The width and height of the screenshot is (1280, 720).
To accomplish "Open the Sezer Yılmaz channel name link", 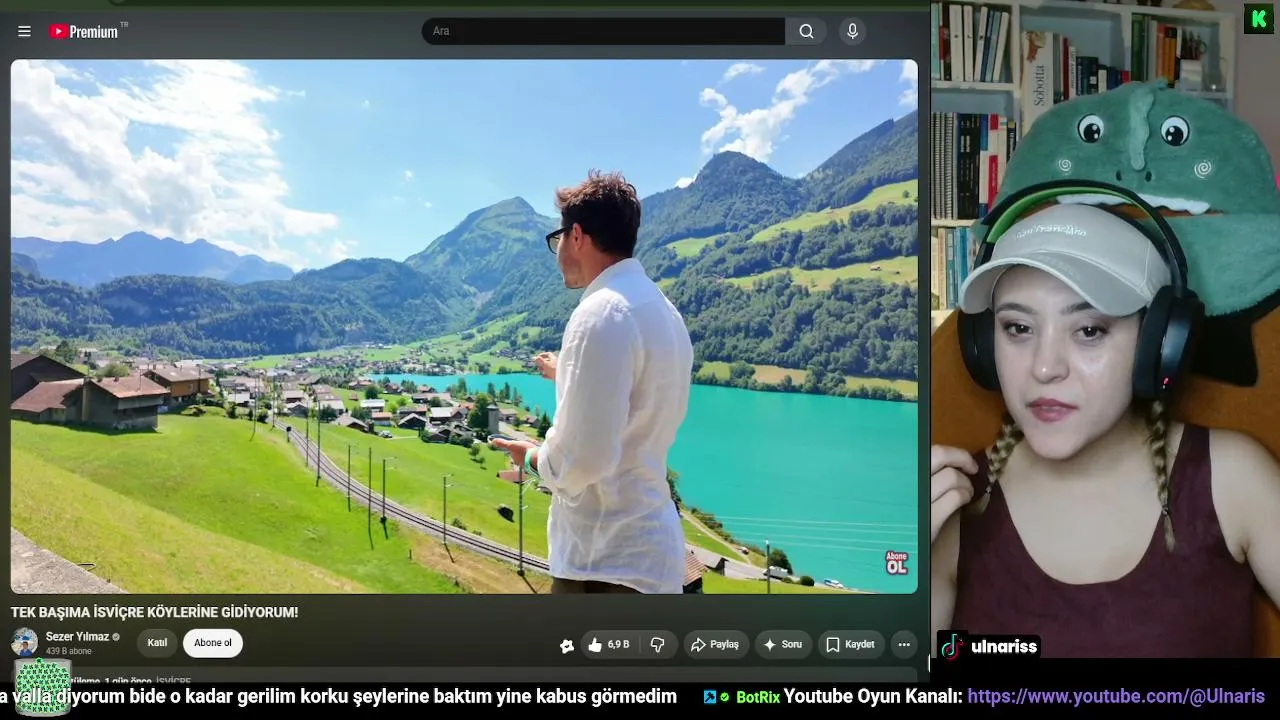I will (77, 637).
